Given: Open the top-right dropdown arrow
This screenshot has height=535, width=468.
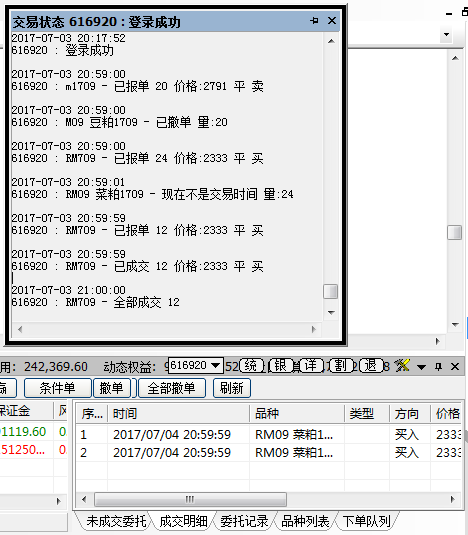Looking at the screenshot, I should pyautogui.click(x=446, y=34).
